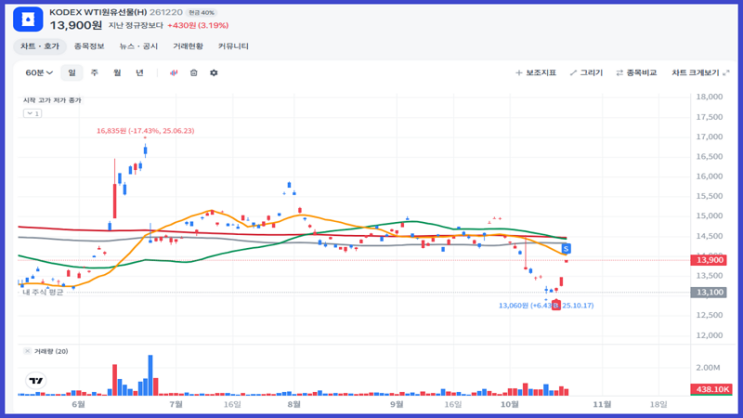Switch to 차트 · 호가 tab
Screen dimensions: 743x418
coord(40,46)
